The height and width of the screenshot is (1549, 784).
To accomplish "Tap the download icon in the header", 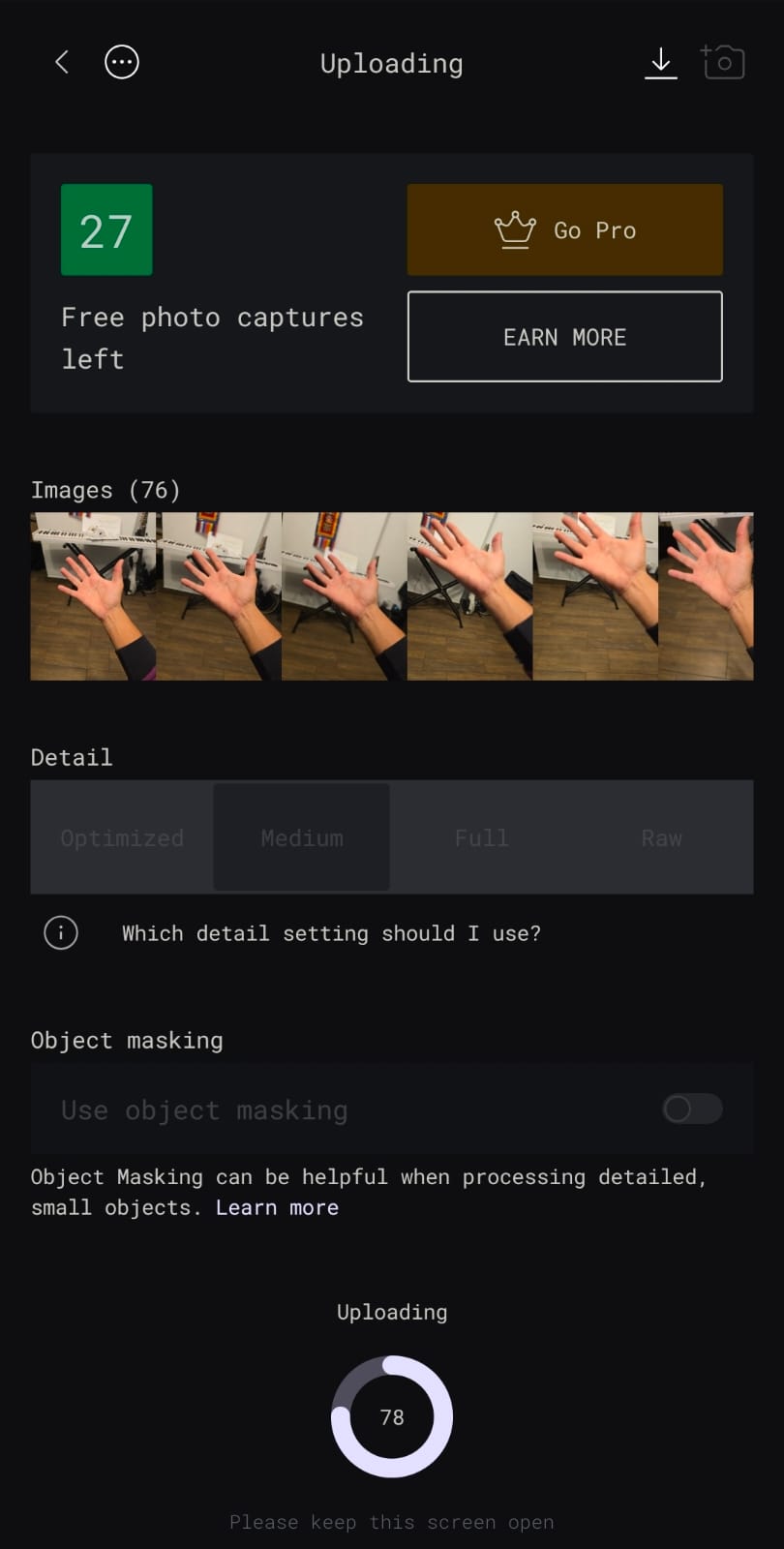I will tap(661, 63).
